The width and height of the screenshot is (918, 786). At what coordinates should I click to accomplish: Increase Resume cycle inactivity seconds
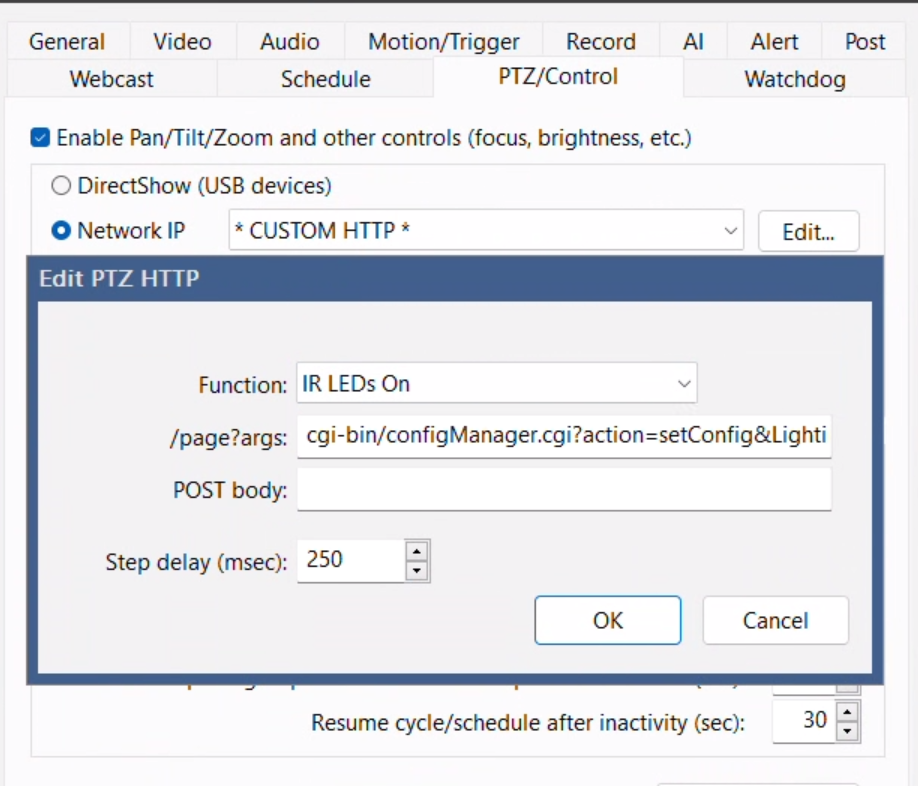click(847, 711)
